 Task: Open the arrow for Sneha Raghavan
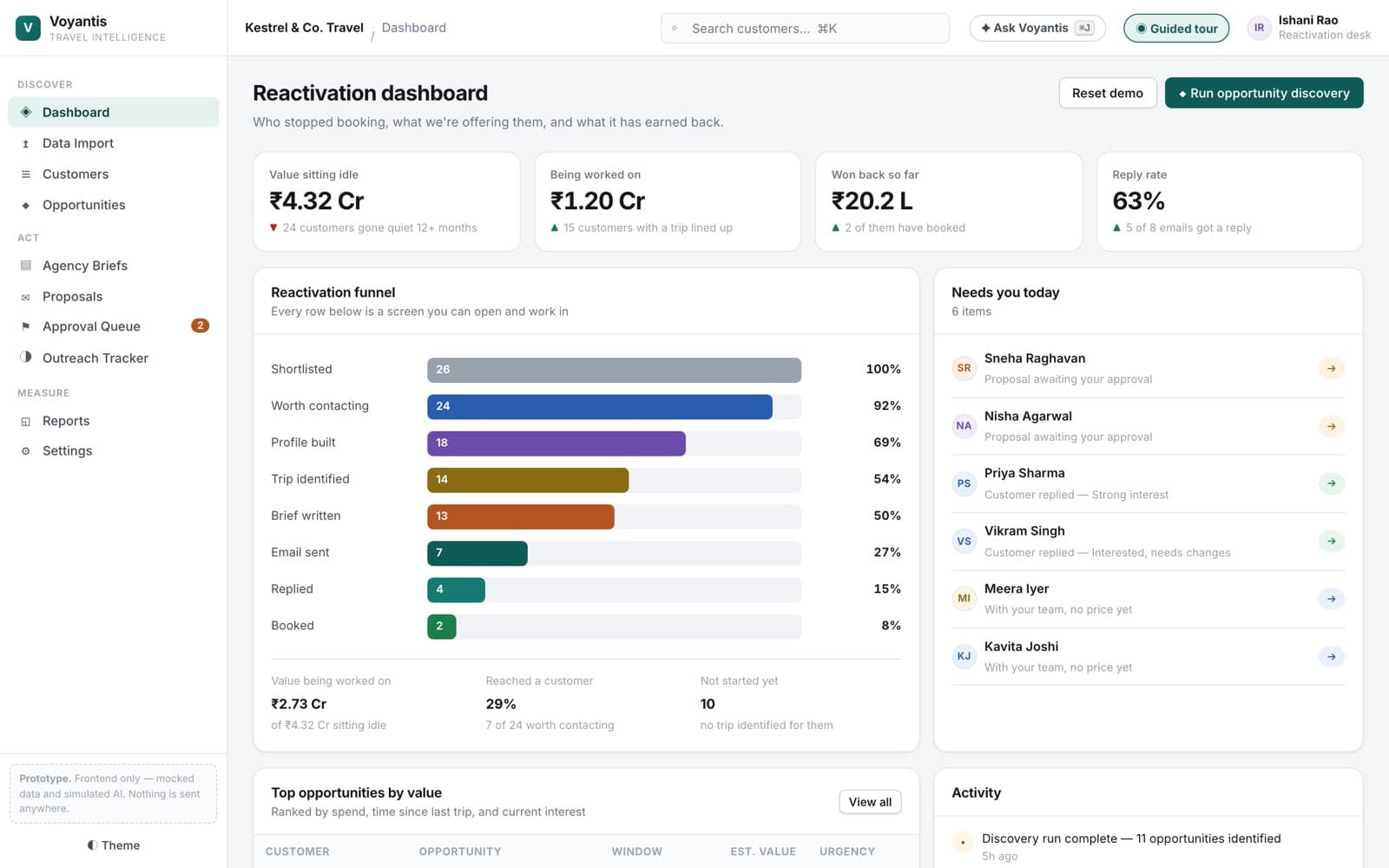point(1331,368)
